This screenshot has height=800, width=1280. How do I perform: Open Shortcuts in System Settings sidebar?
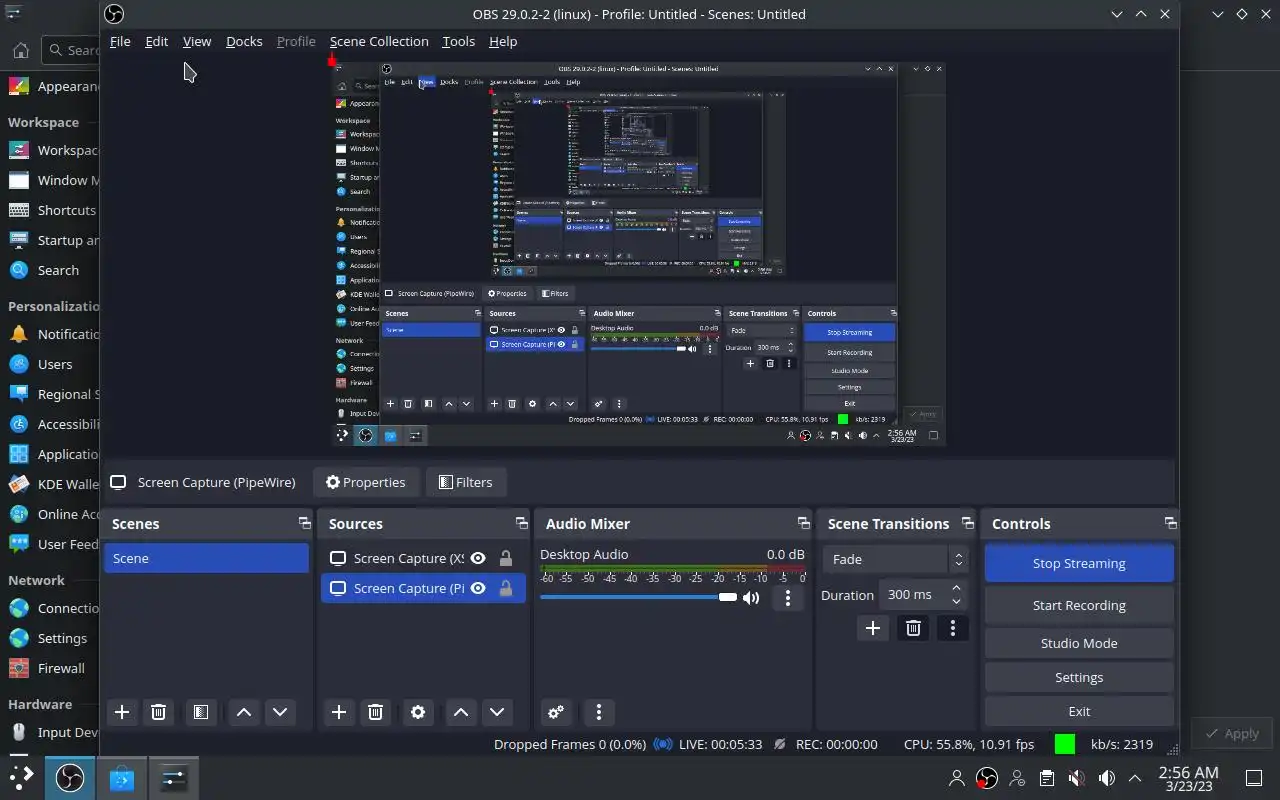52,210
